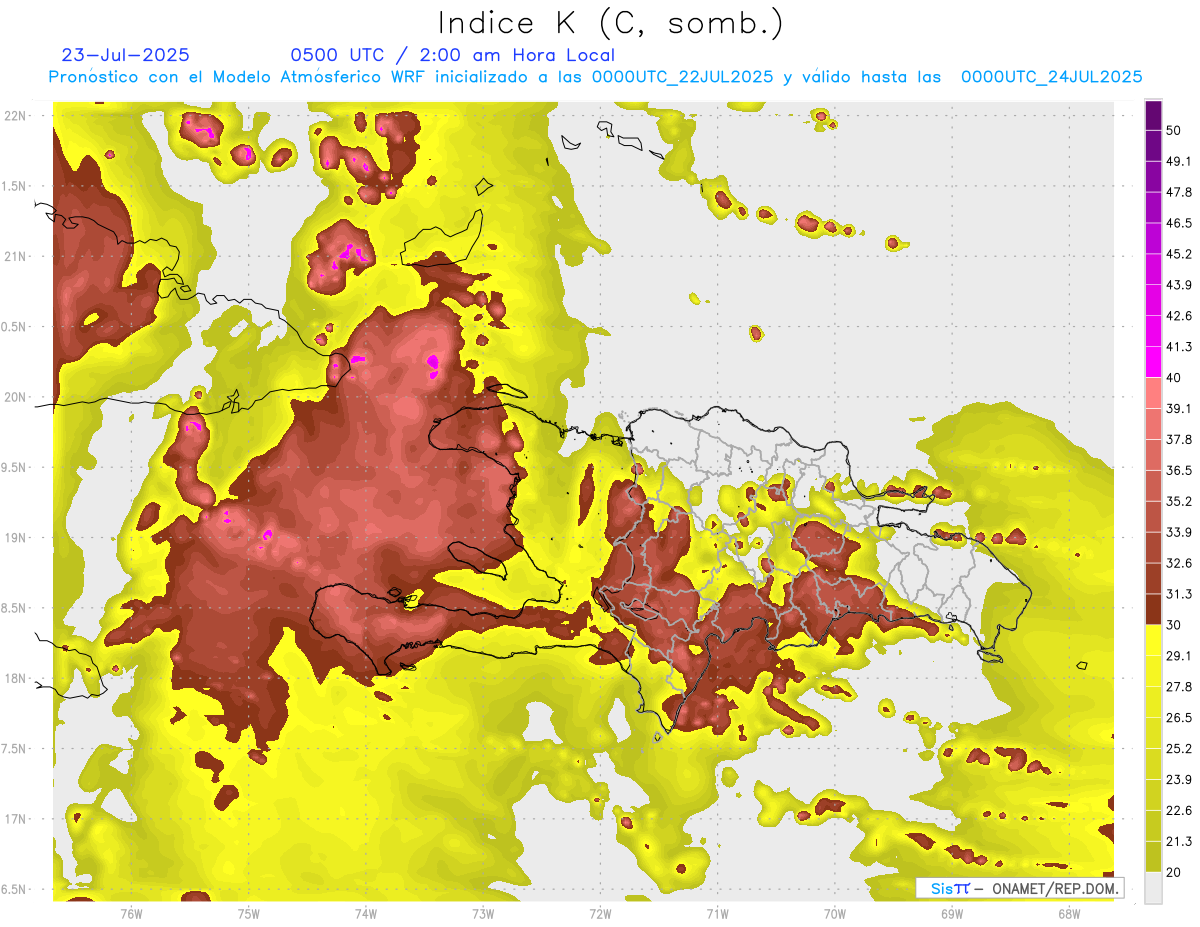Click the color bar value '32.6'
Image resolution: width=1200 pixels, height=927 pixels.
(x=1179, y=563)
